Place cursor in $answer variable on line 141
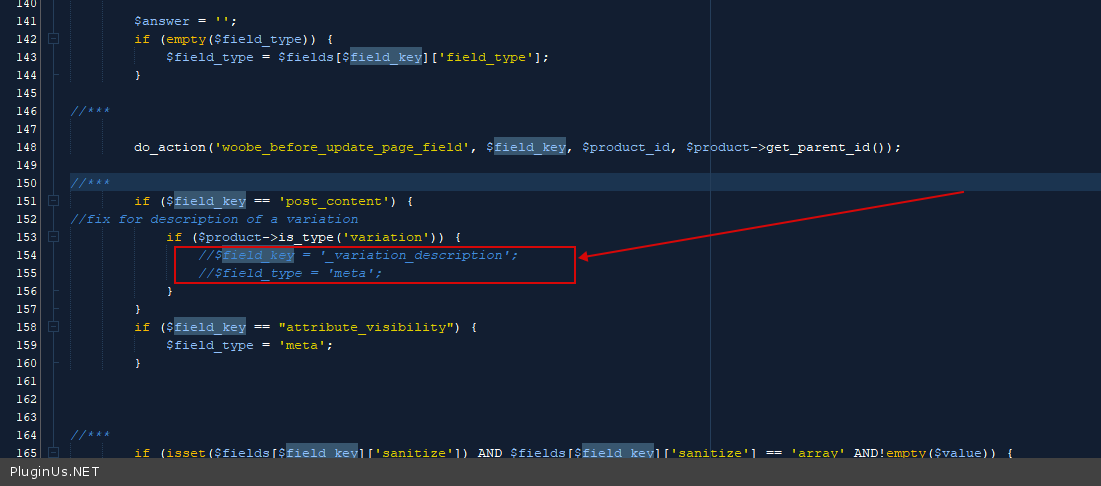 click(162, 21)
